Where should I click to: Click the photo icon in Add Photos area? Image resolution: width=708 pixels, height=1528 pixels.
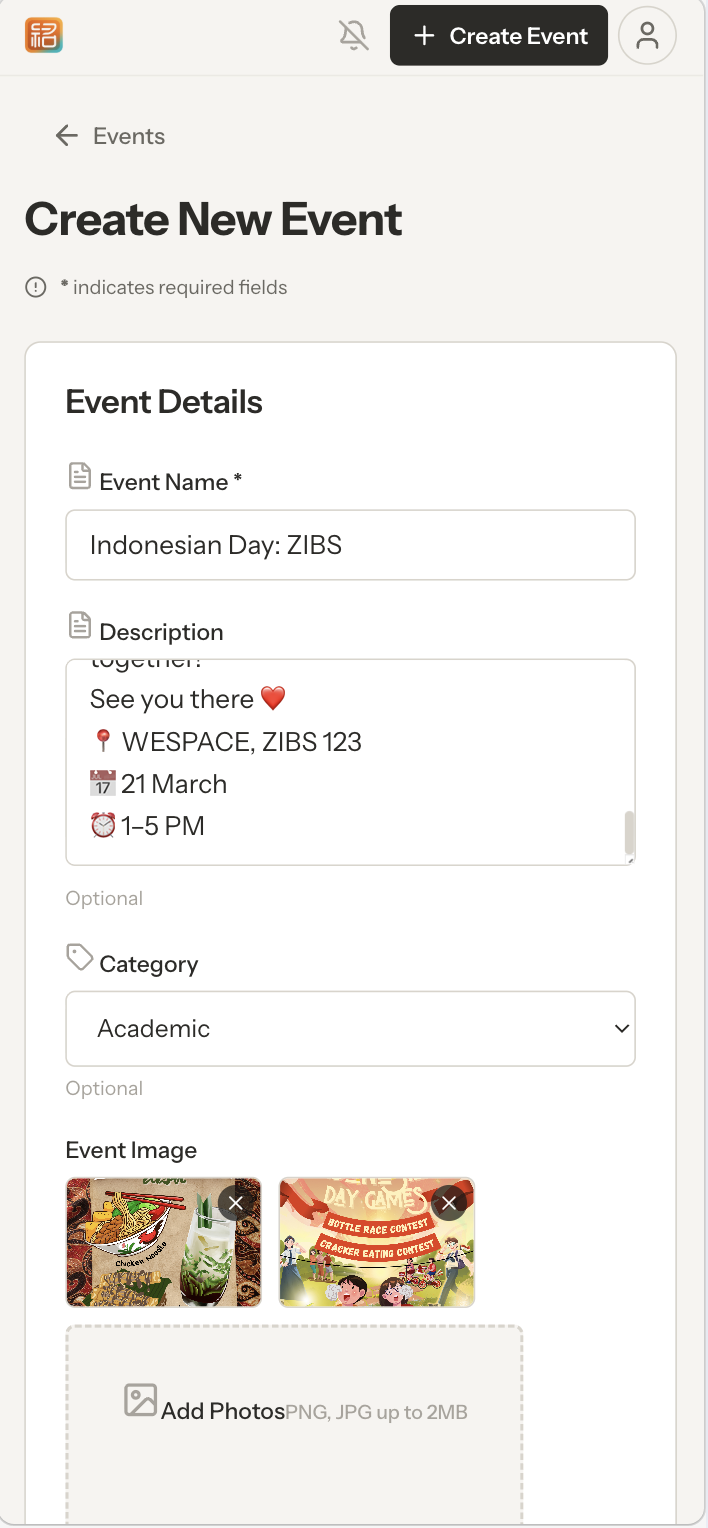142,1400
